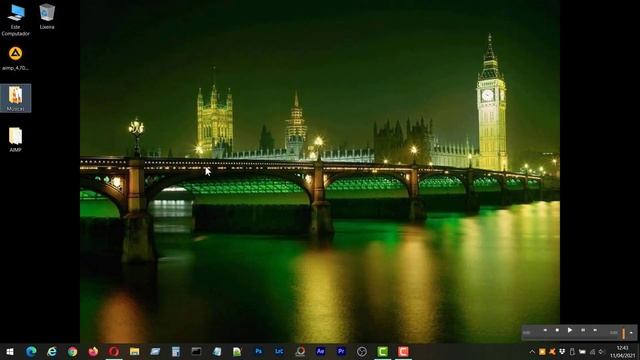Select the Musicas folder on desktop

16,98
